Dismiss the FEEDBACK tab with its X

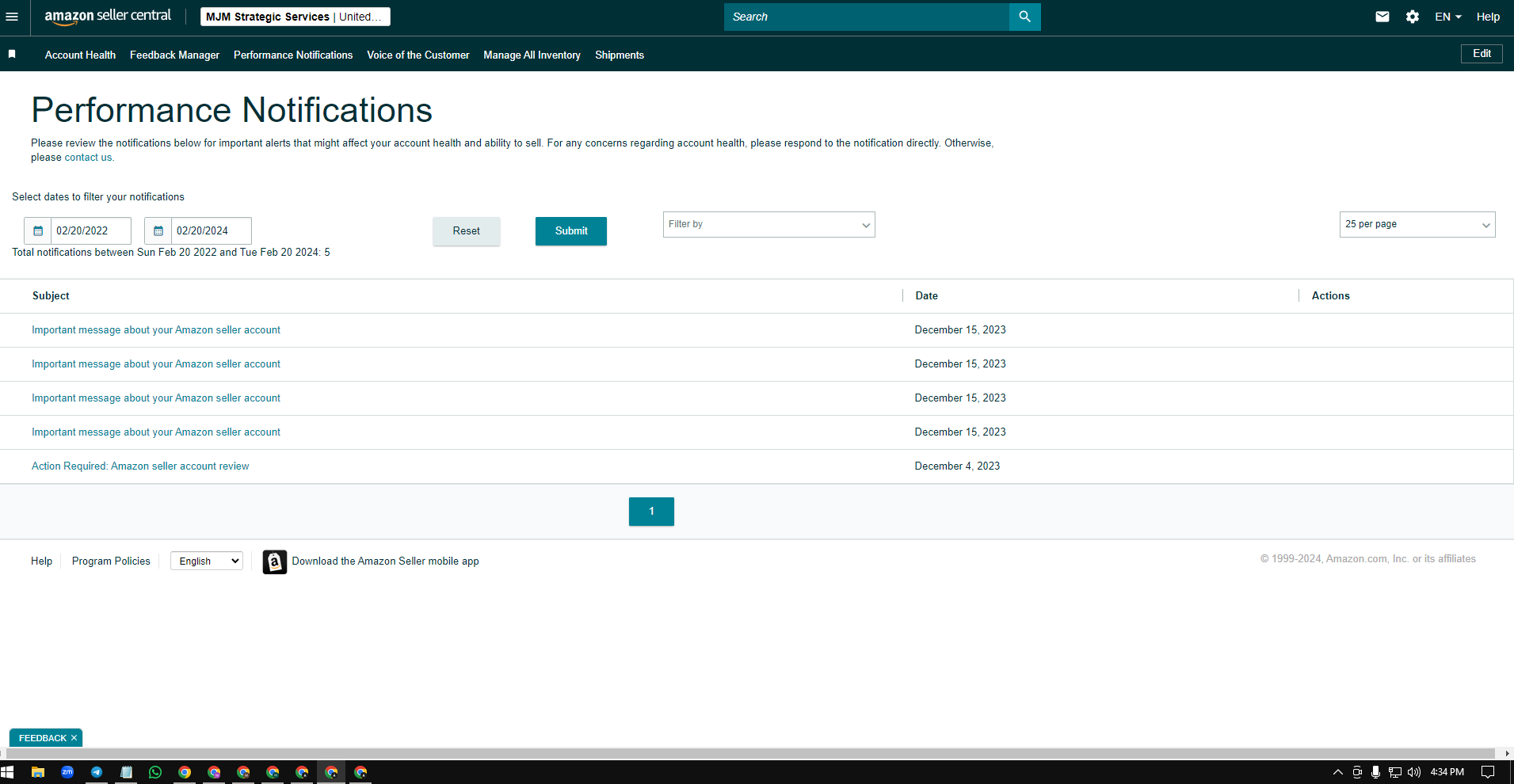click(74, 738)
